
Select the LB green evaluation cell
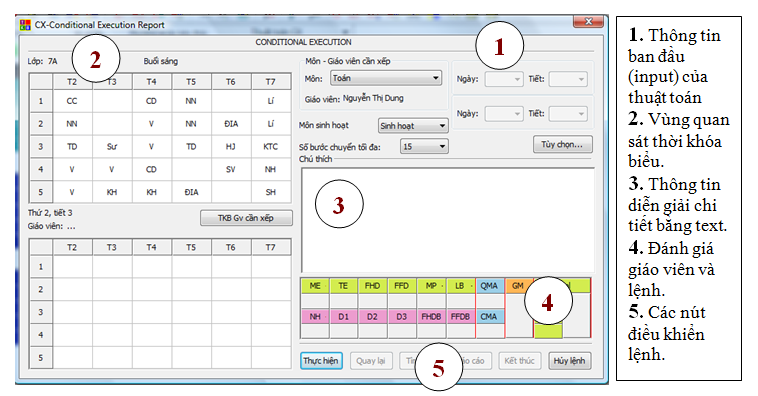pos(460,286)
